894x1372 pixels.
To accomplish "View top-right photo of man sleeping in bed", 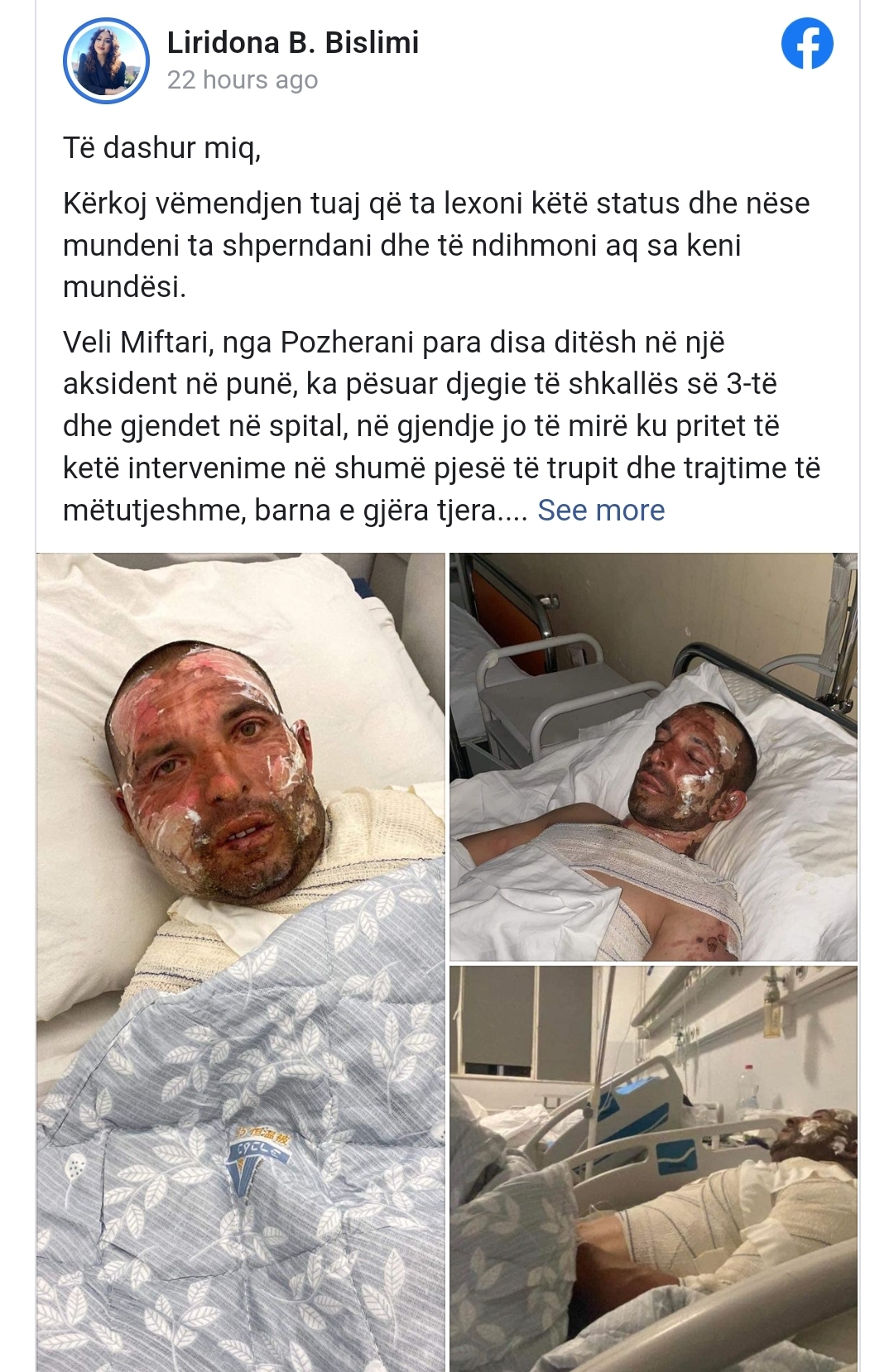I will click(x=653, y=756).
